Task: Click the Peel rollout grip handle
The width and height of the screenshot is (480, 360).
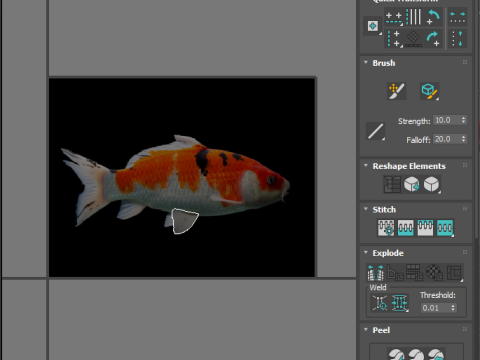Action: pyautogui.click(x=465, y=329)
